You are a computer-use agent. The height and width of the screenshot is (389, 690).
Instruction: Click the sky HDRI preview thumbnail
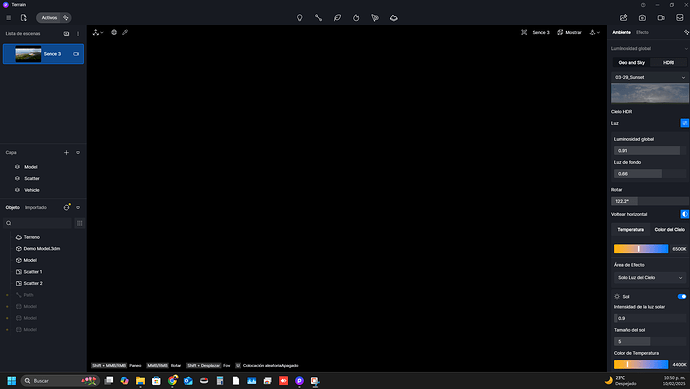pos(650,93)
